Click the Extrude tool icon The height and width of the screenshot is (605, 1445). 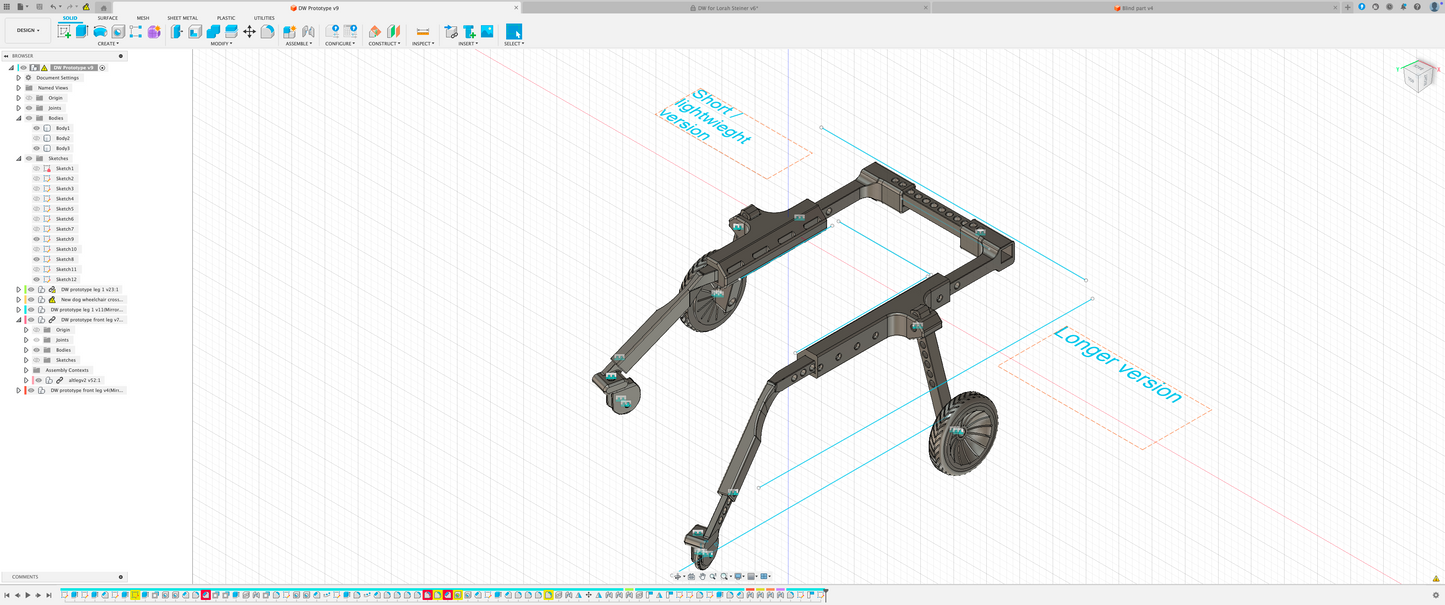(82, 32)
